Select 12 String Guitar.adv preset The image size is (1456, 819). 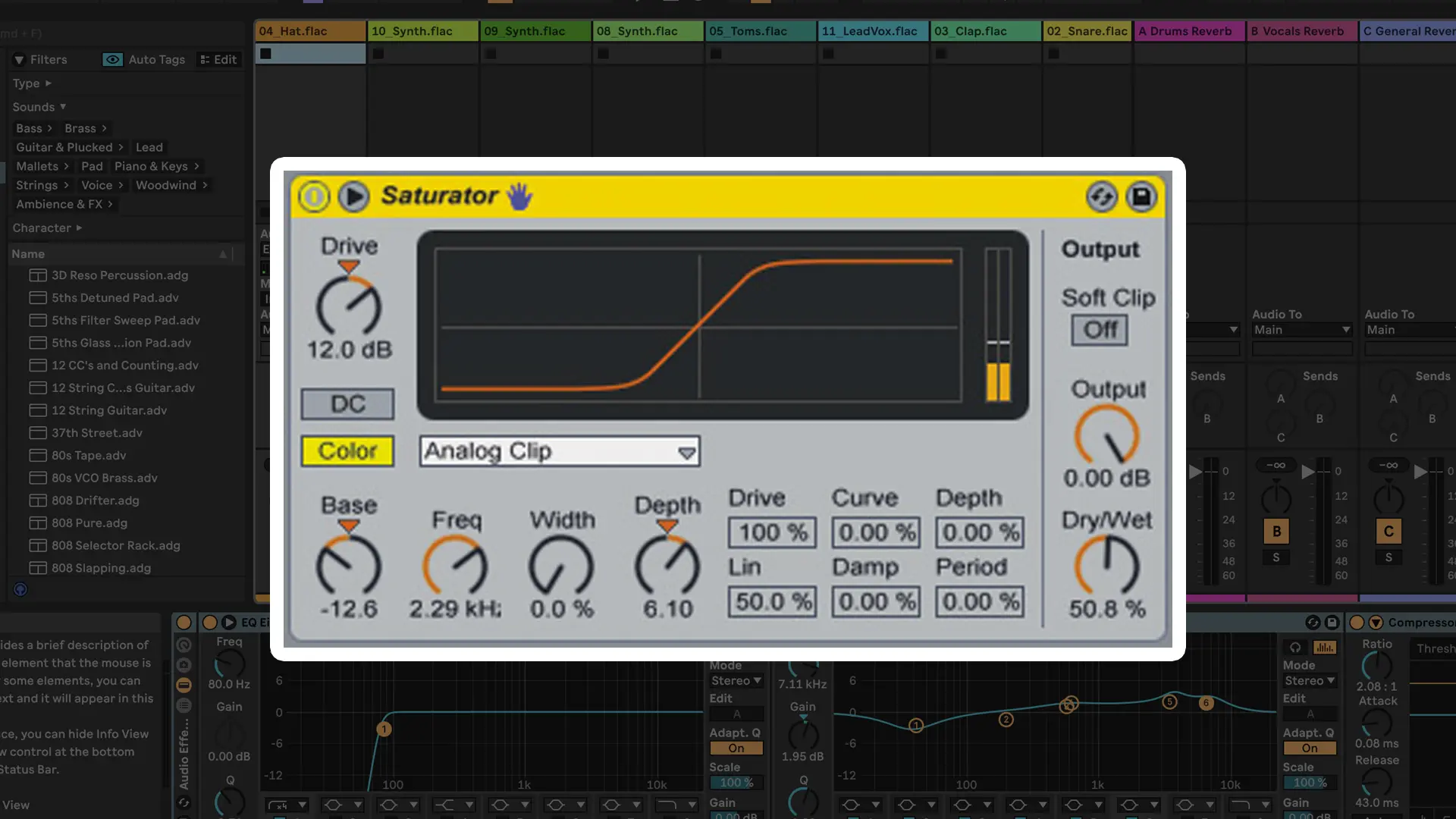point(109,410)
